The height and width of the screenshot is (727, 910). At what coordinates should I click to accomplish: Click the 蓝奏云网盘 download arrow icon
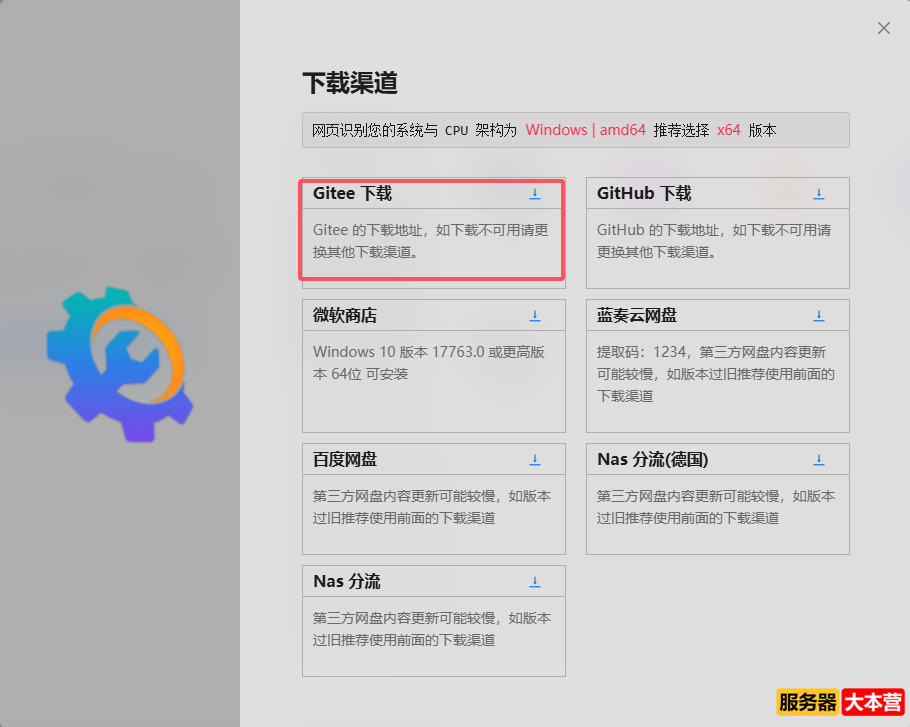click(x=818, y=316)
